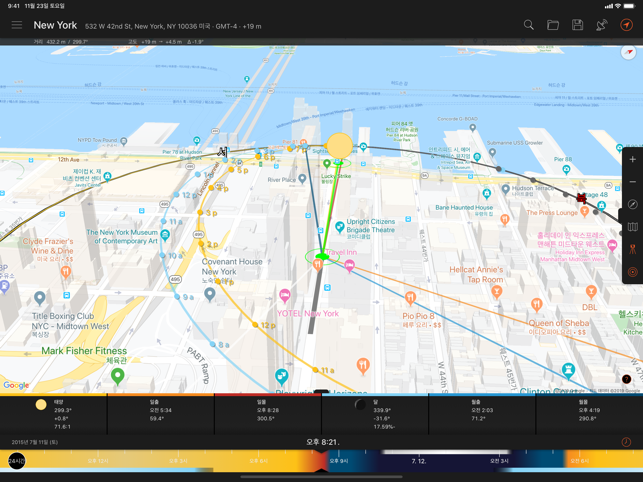643x482 pixels.
Task: Tap the map compass indicator
Action: (x=628, y=53)
